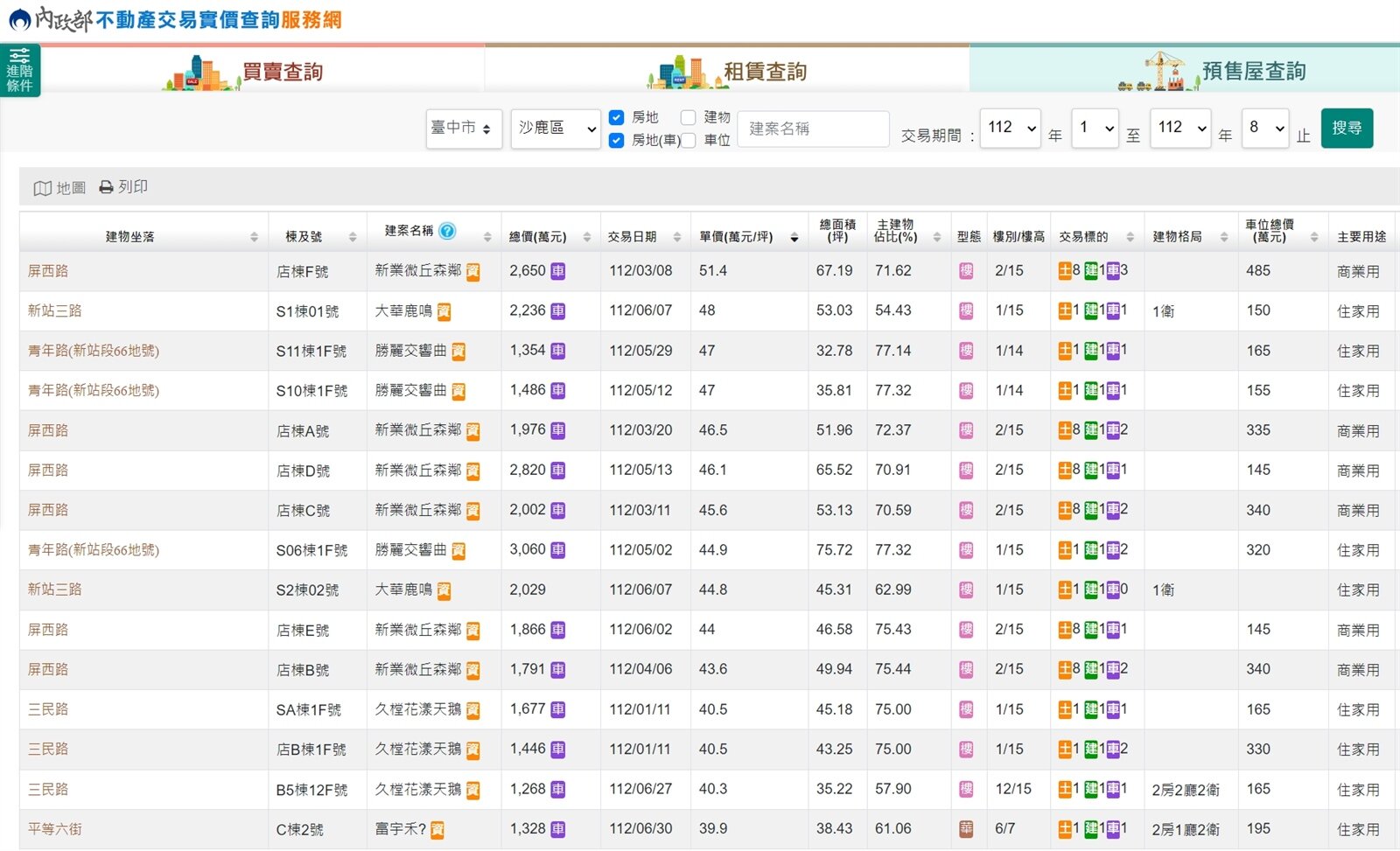This screenshot has width=1400, height=851.
Task: Switch to the 預售屋查詢 tab
Action: [x=1256, y=70]
